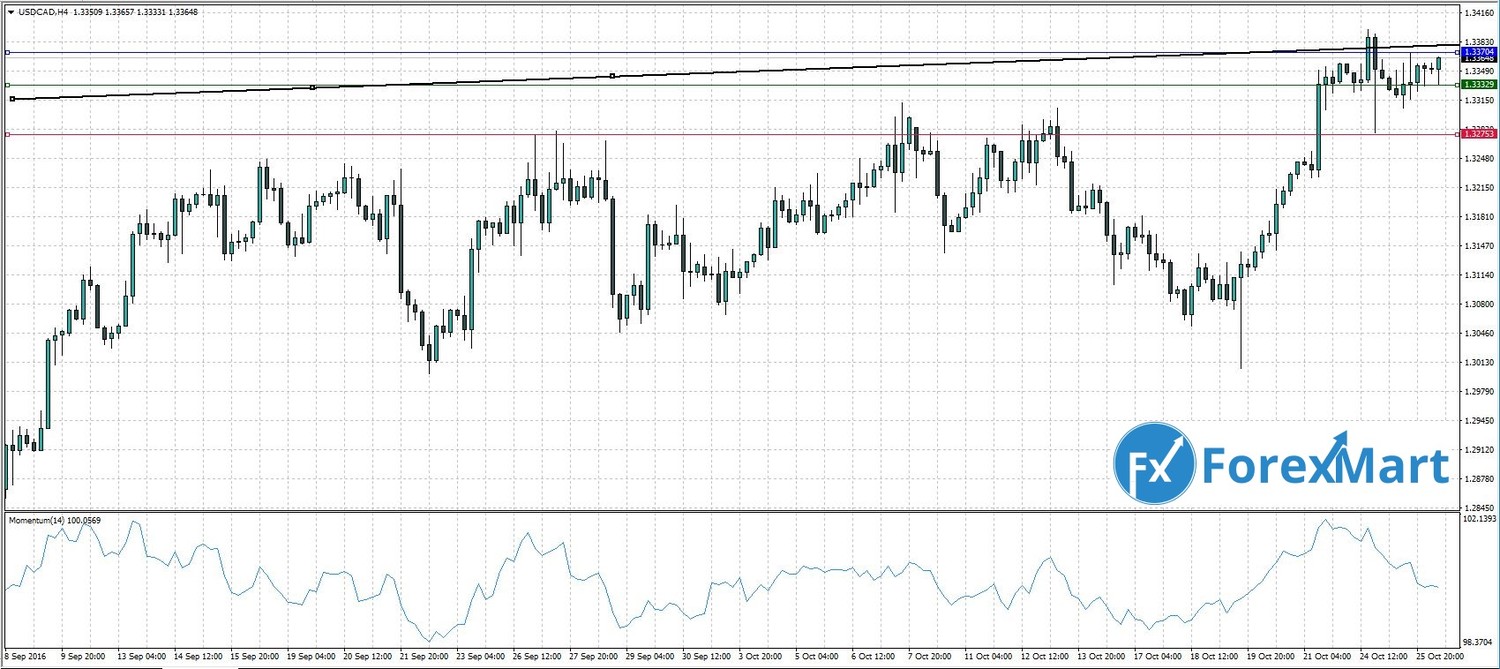Click the blue 1.33704 price label
The image size is (1500, 669).
pos(1477,50)
